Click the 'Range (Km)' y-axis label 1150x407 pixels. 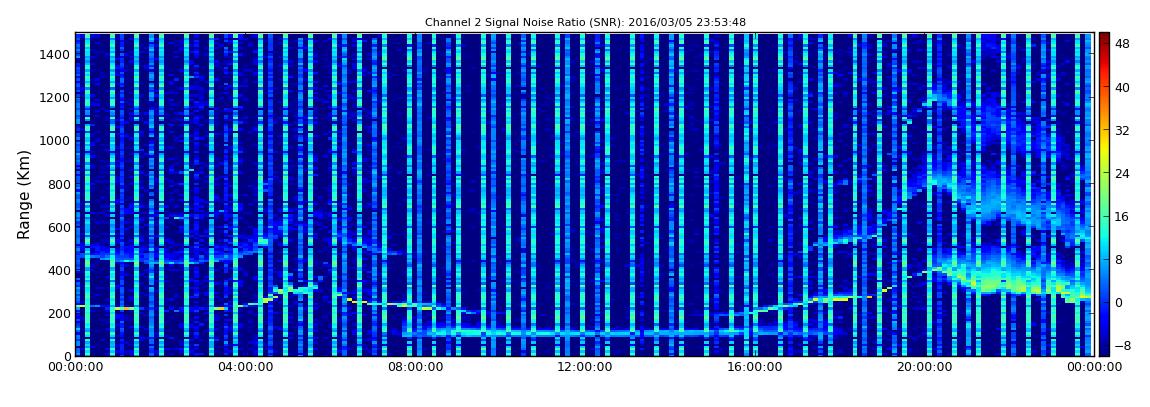point(24,194)
